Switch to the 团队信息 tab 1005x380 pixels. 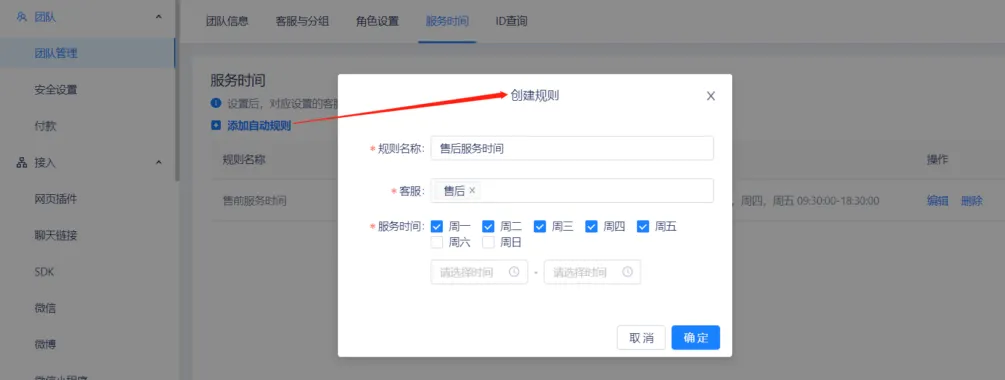click(x=227, y=21)
